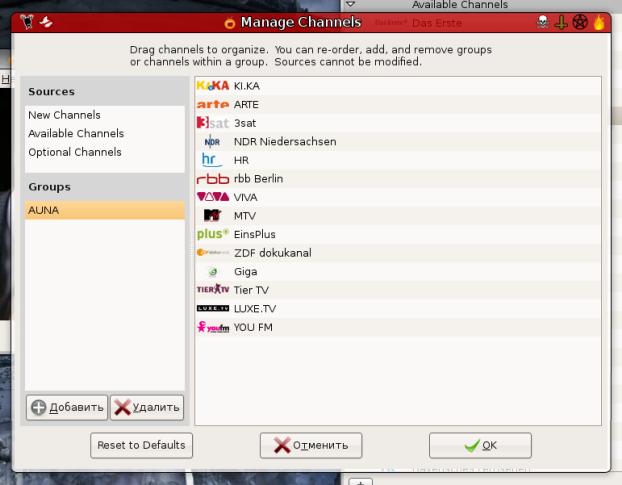
Task: Select the rbb Berlin channel name
Action: click(x=258, y=179)
